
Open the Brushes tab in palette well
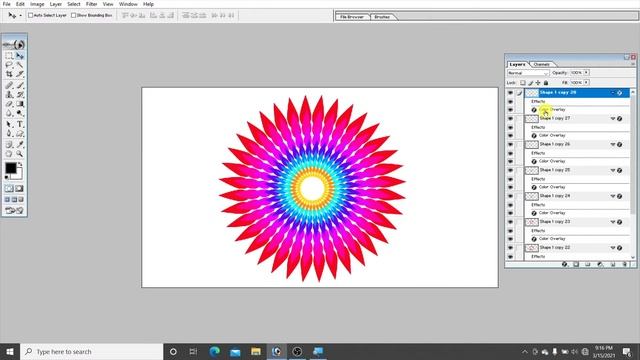[382, 17]
